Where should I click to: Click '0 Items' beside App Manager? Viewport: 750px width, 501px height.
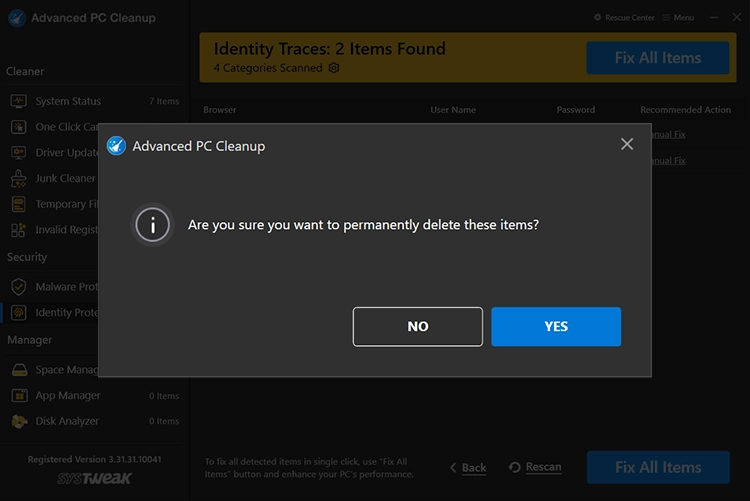(164, 396)
